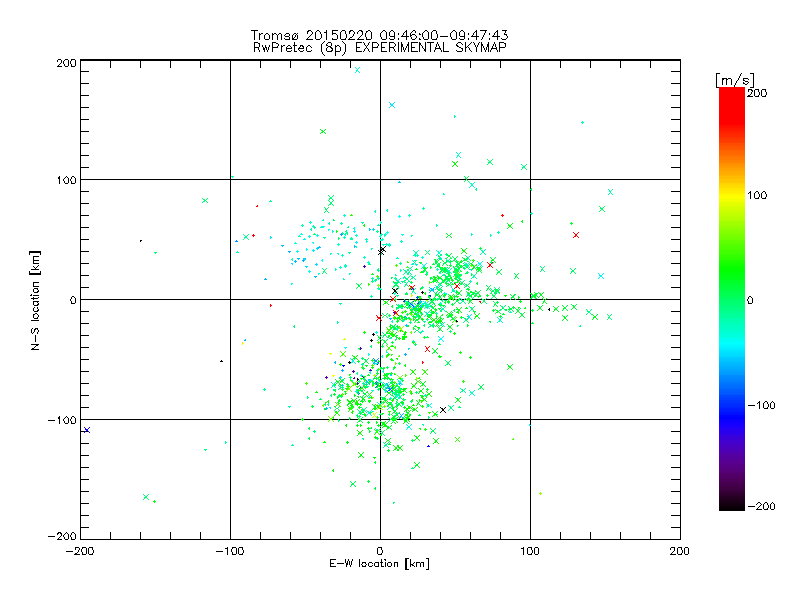Select the 'N-S location [km]' axis label

[x=35, y=300]
